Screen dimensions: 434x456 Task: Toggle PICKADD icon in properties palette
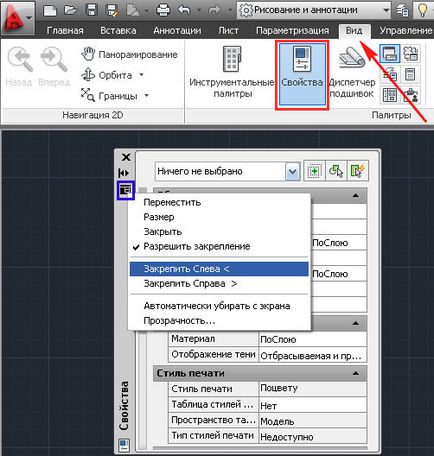pos(314,171)
